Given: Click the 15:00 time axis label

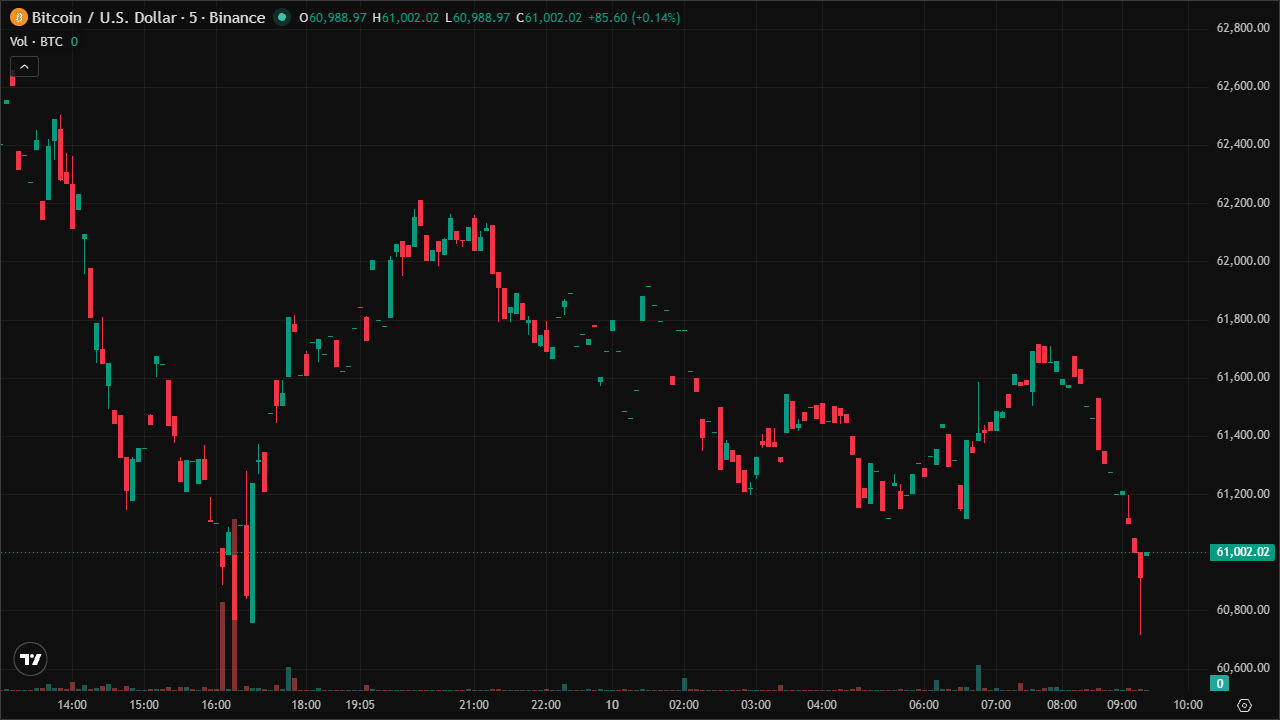Looking at the screenshot, I should click(144, 705).
